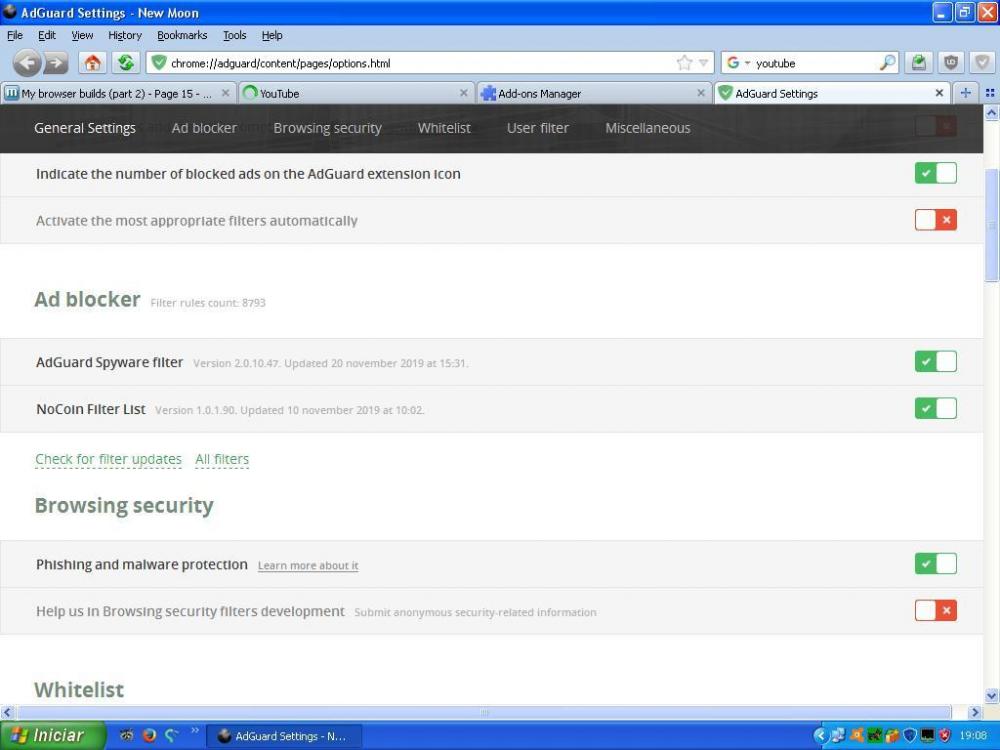Open the View menu
This screenshot has width=1000, height=750.
[82, 35]
